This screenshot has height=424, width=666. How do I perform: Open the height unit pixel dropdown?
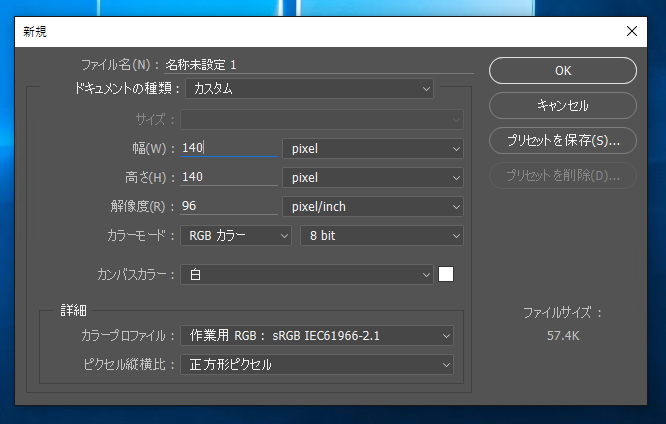pos(373,178)
